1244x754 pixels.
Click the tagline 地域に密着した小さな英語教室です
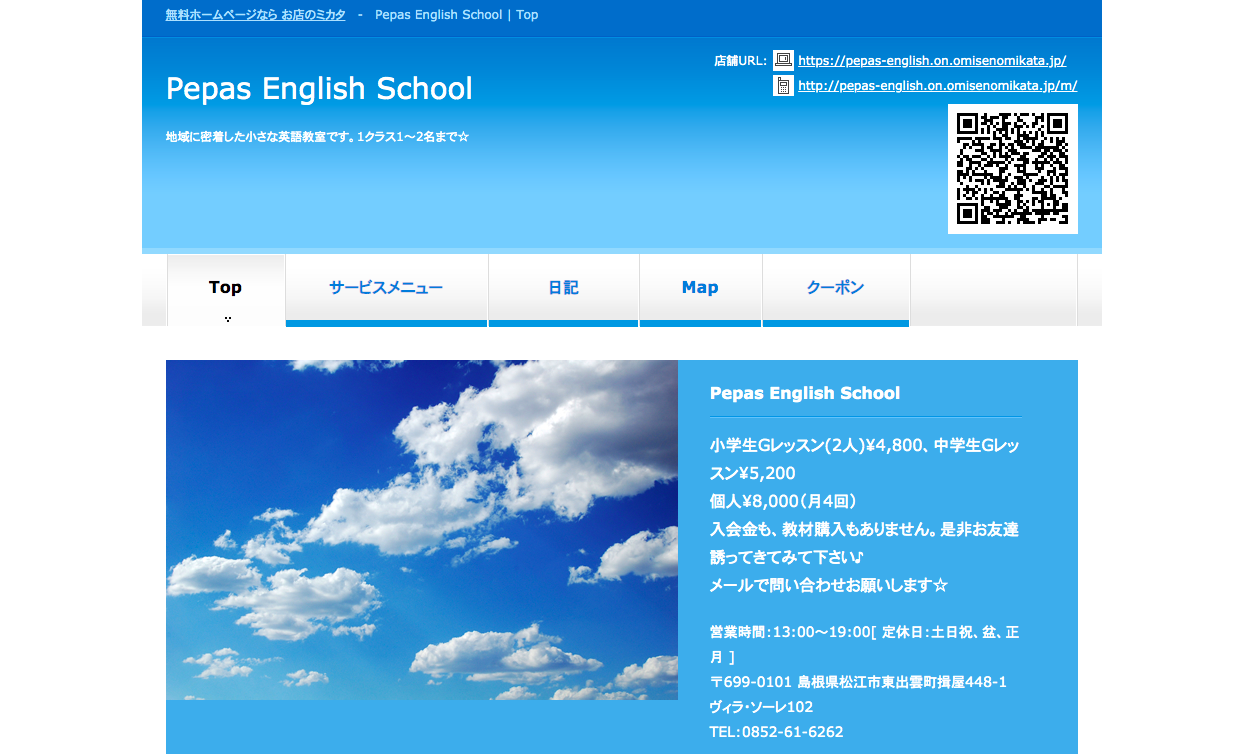(x=260, y=137)
